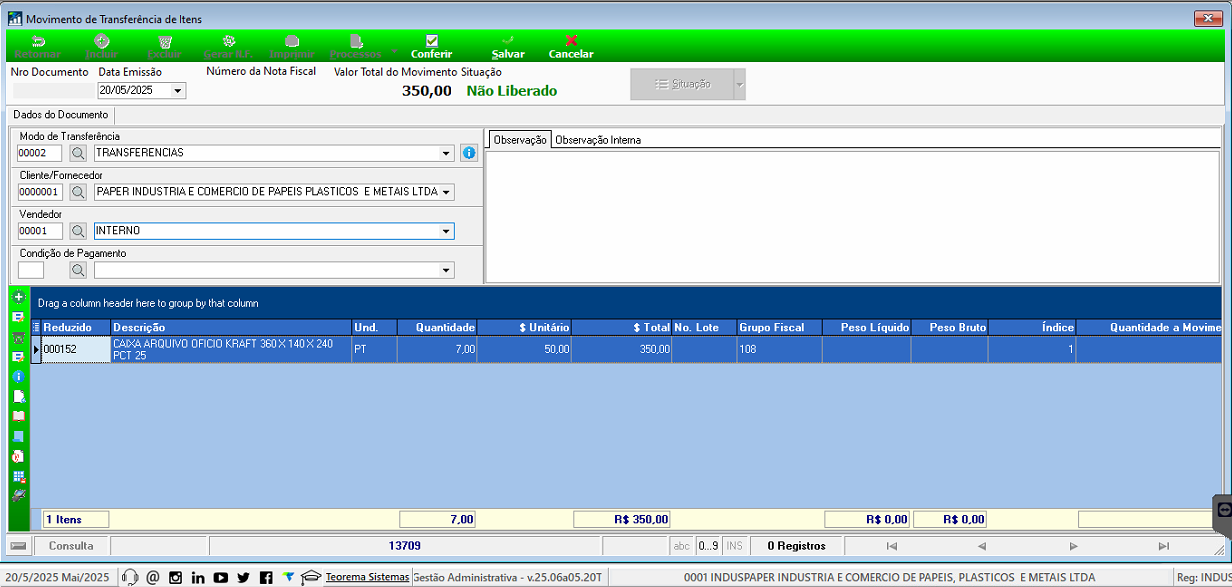Click inside the Observação text area

click(853, 216)
